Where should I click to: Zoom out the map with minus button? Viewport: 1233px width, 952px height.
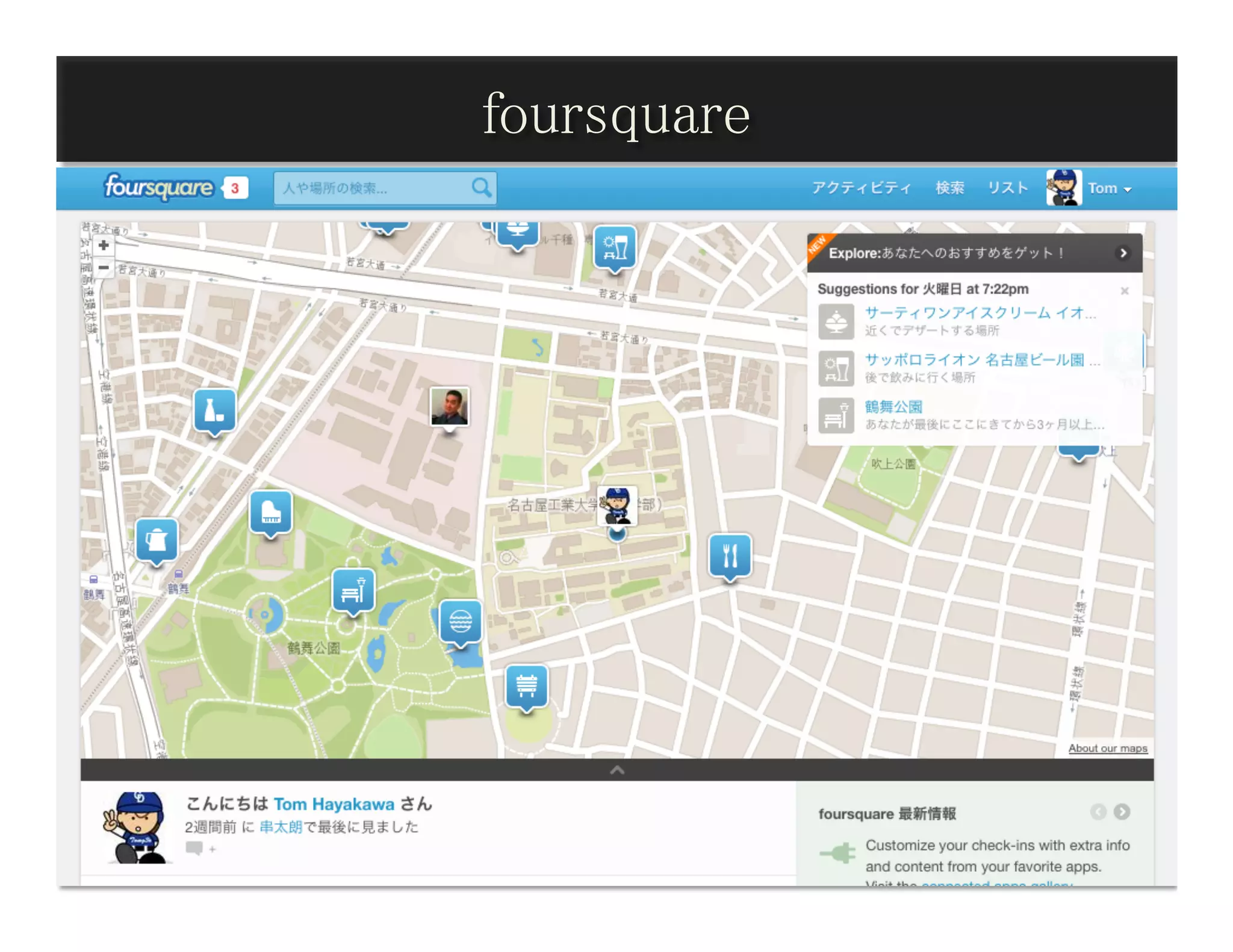104,267
